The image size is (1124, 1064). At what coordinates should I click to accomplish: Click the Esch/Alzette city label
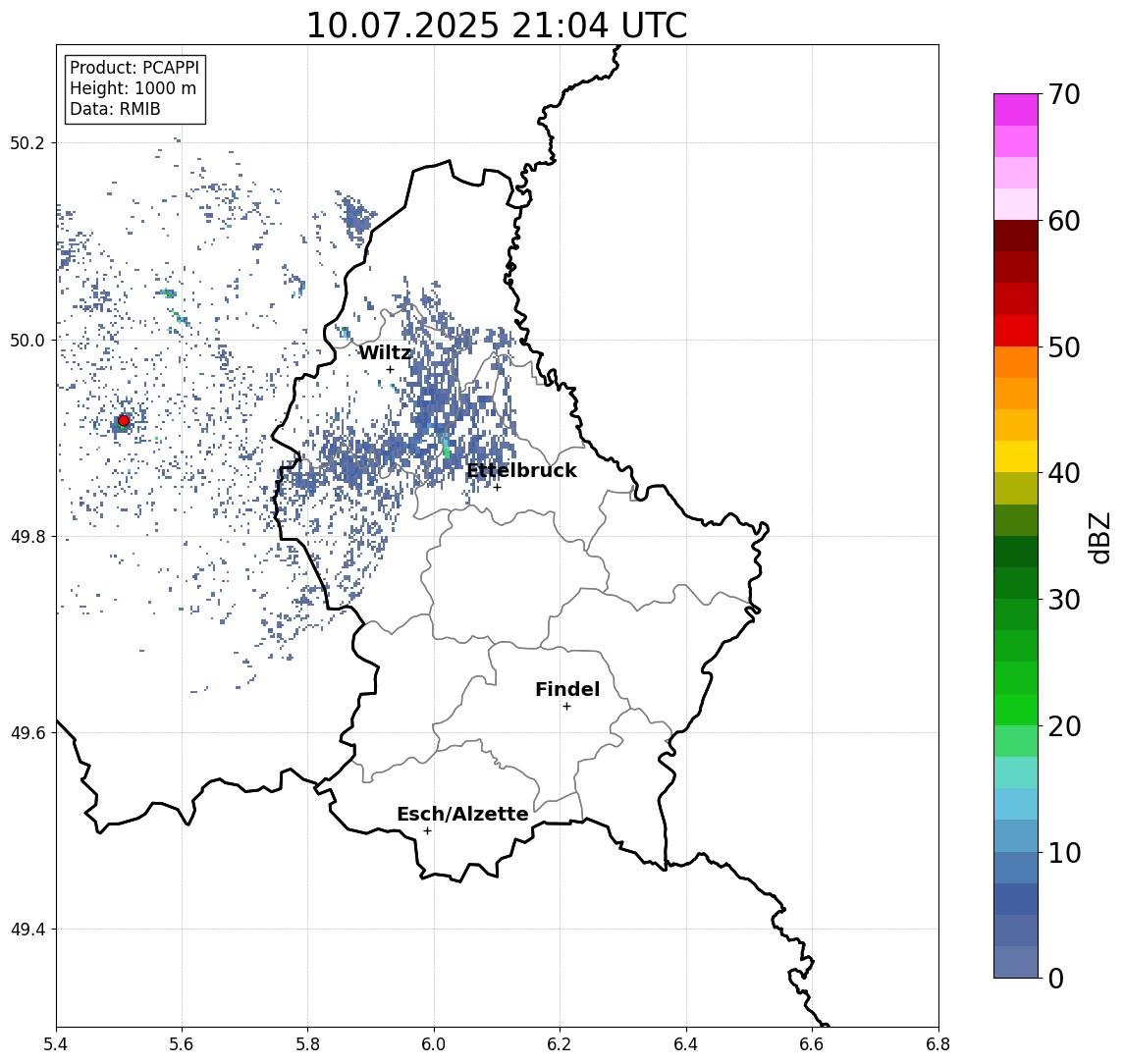(462, 814)
